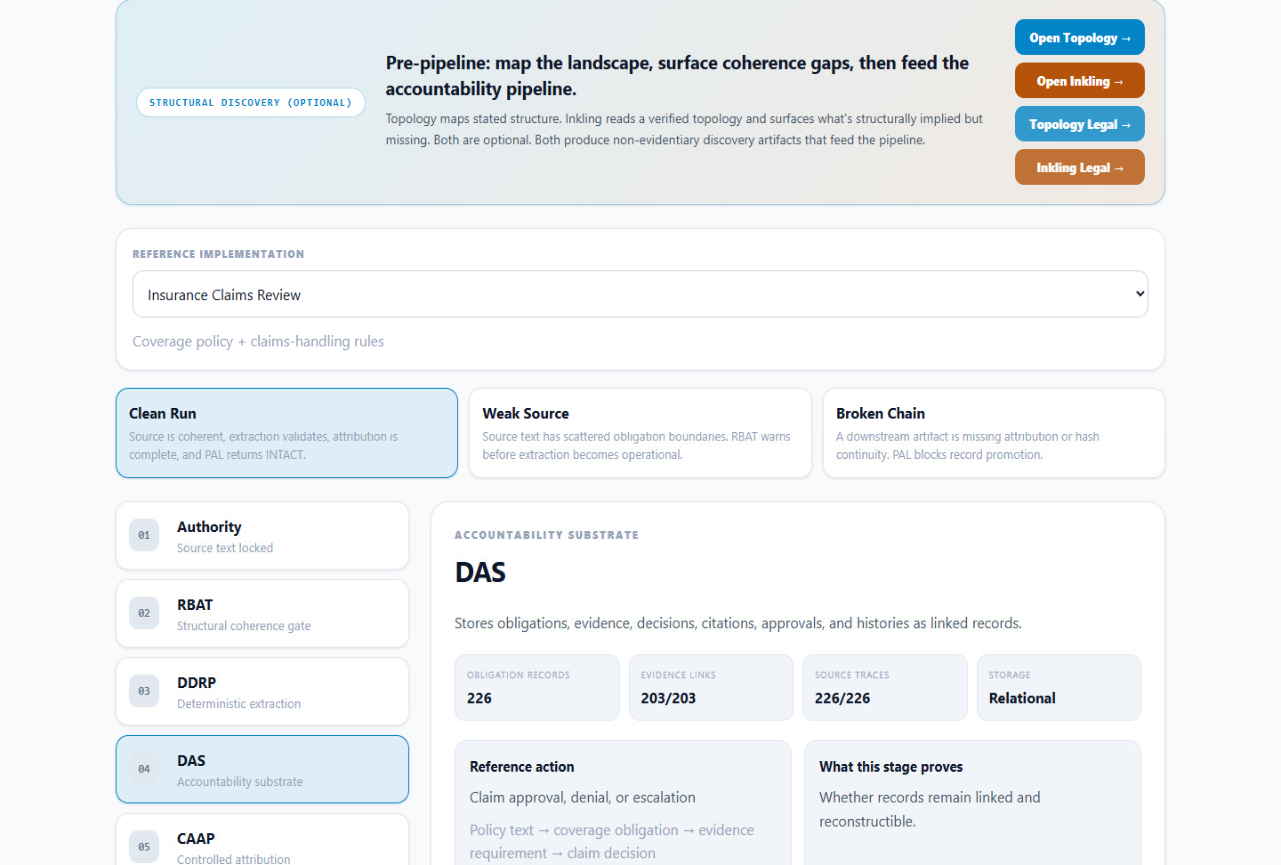The width and height of the screenshot is (1281, 865).
Task: Click the Source Traces 226/226 stat
Action: point(885,687)
